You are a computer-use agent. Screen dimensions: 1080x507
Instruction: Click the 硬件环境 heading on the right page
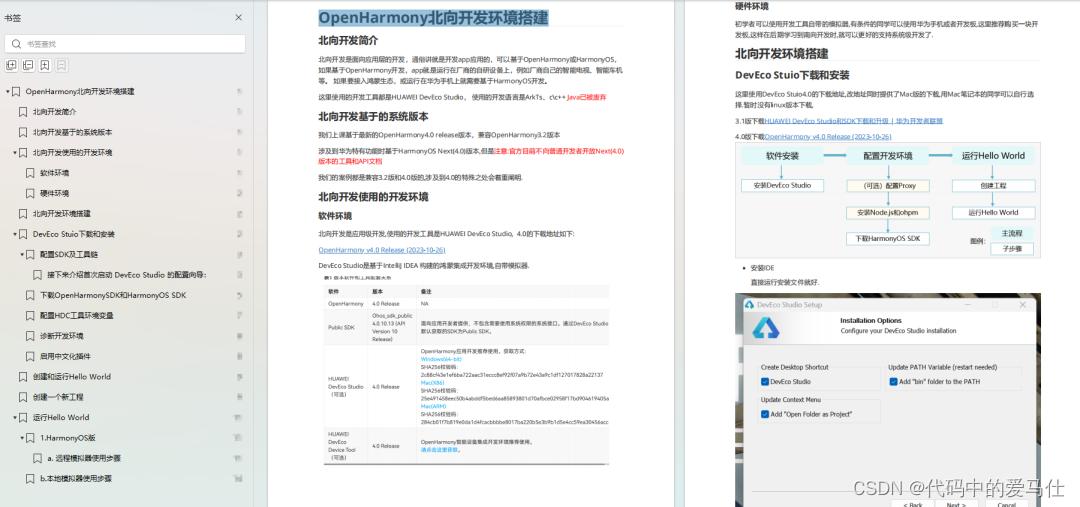tap(752, 6)
